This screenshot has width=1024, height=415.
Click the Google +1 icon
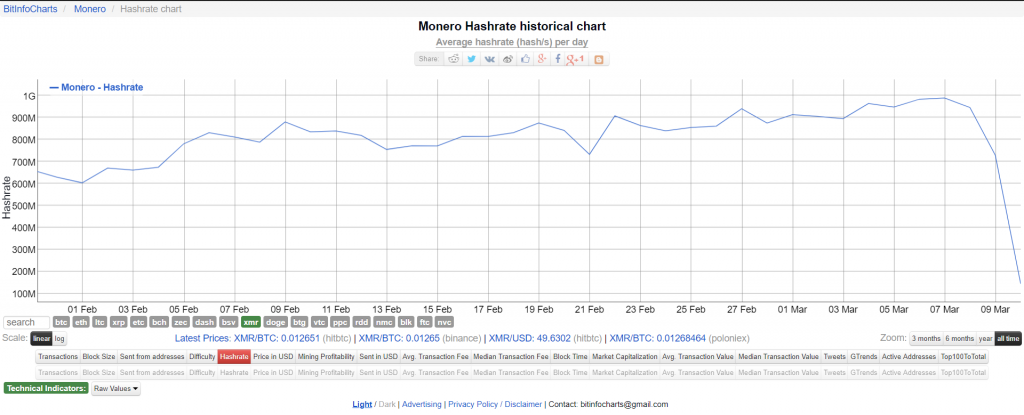click(x=575, y=59)
